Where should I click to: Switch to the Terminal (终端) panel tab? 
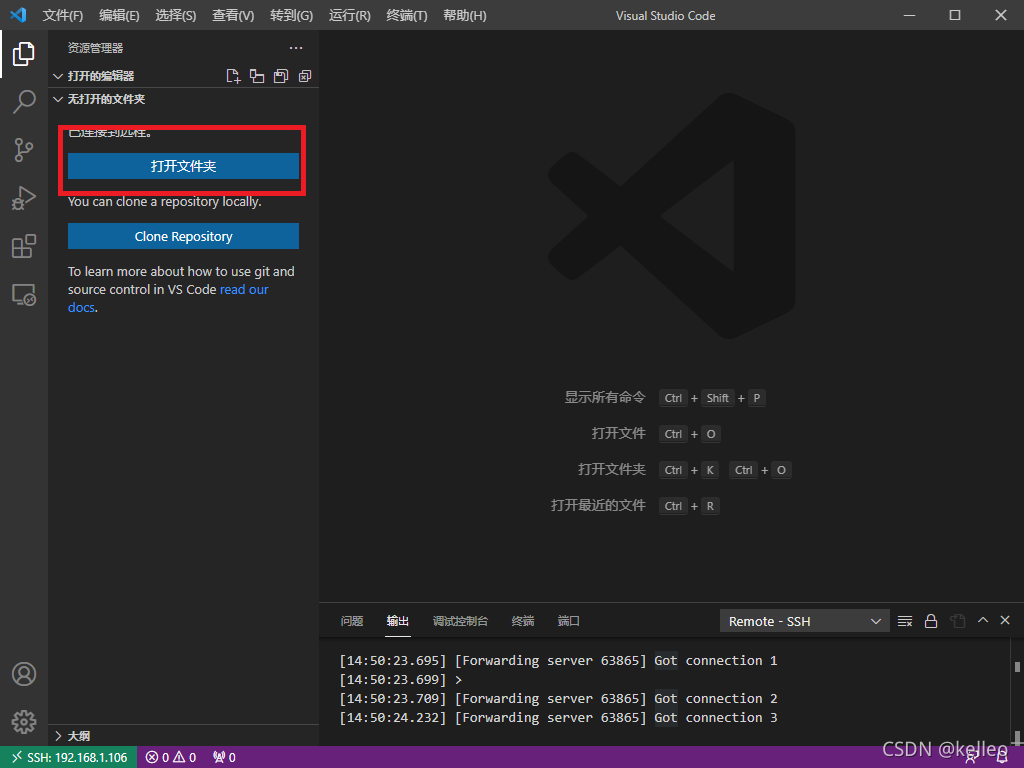click(523, 621)
